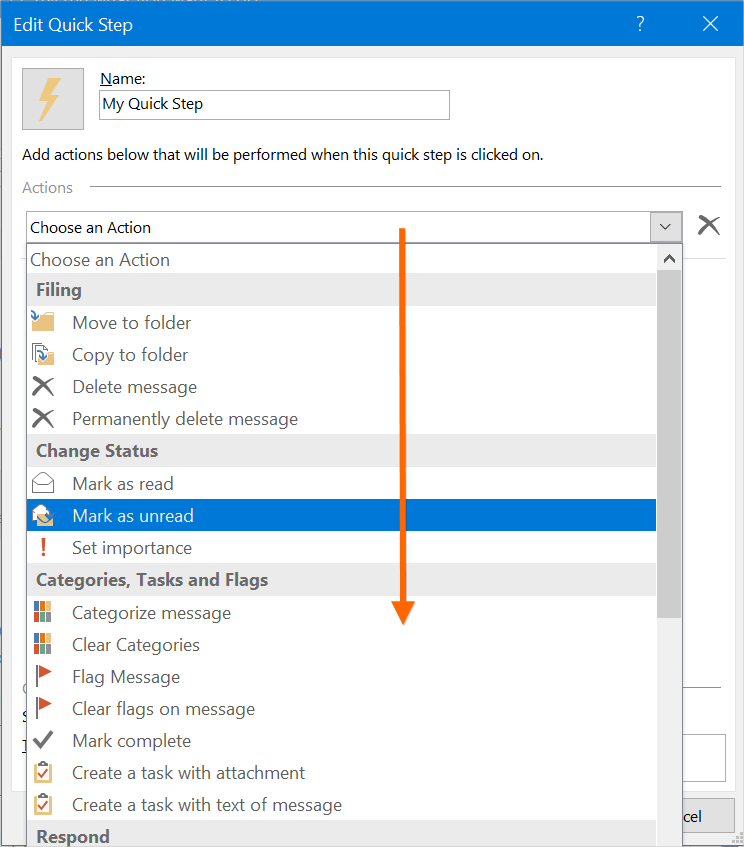Screen dimensions: 744x847
Task: Click the Create a task with attachment icon
Action: pyautogui.click(x=42, y=773)
